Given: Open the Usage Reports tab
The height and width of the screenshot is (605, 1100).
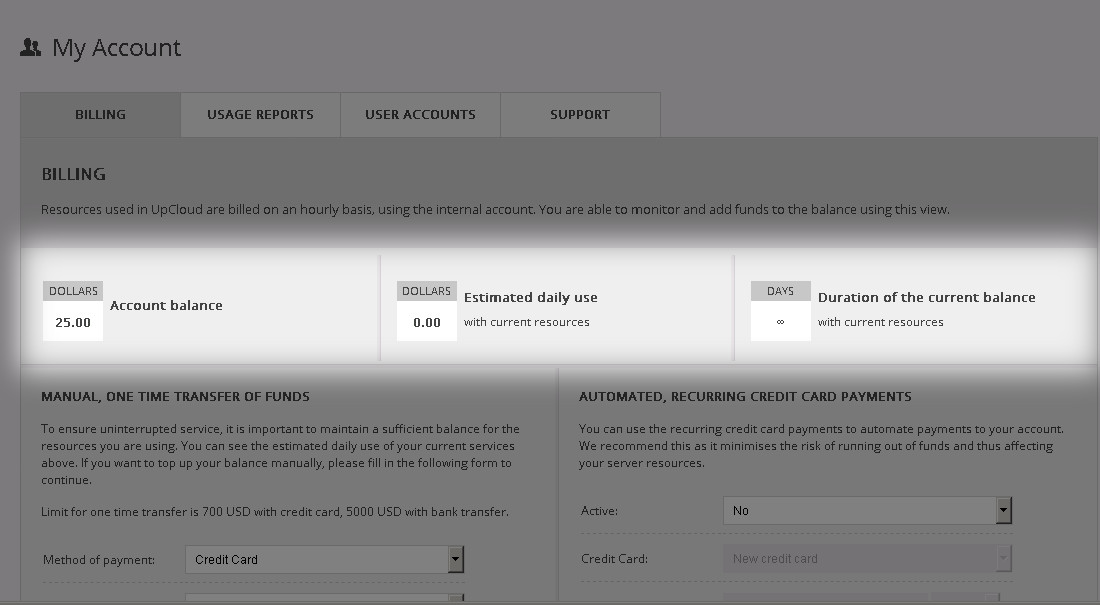Looking at the screenshot, I should (x=260, y=115).
